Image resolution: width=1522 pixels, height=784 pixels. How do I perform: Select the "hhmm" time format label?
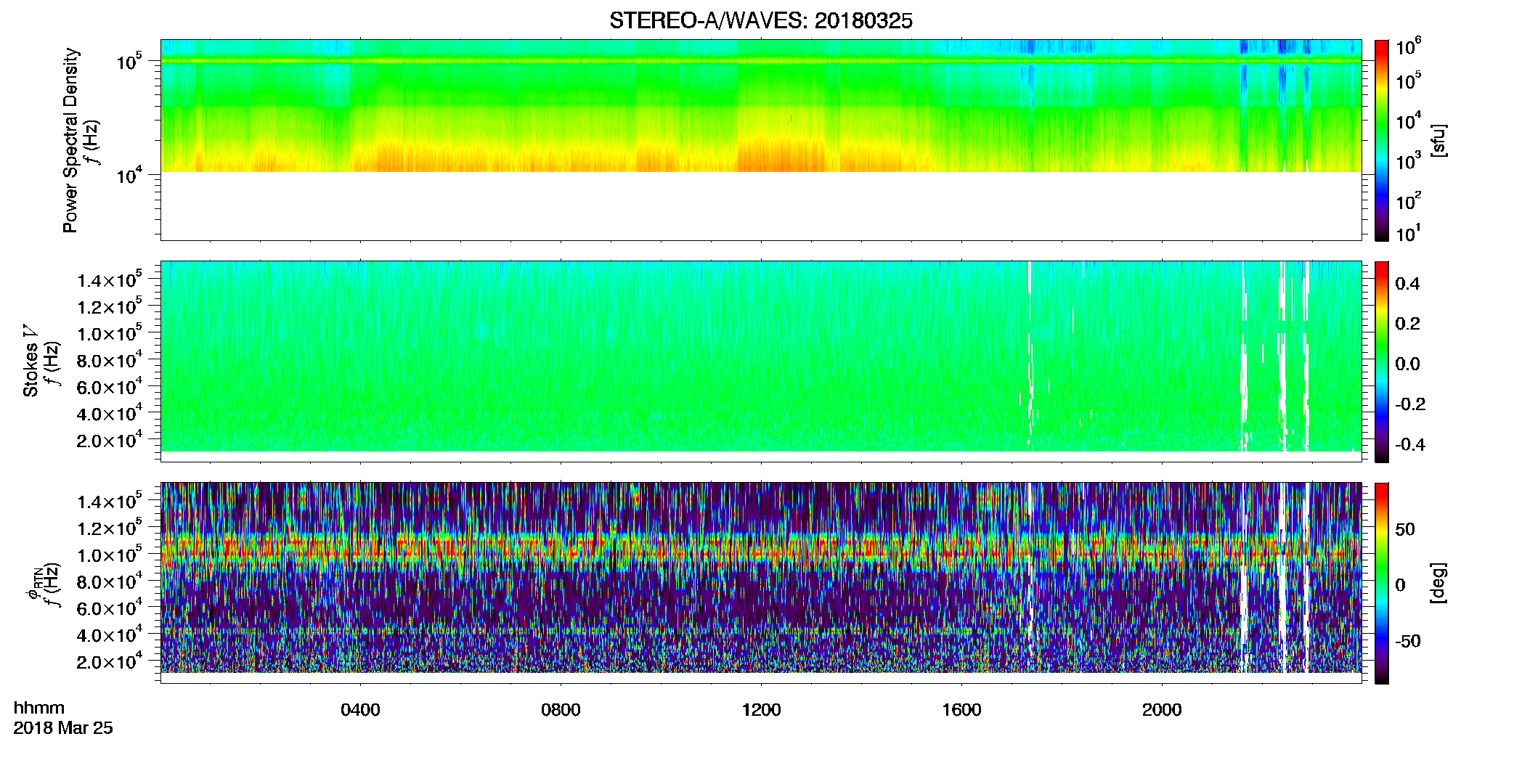click(38, 708)
